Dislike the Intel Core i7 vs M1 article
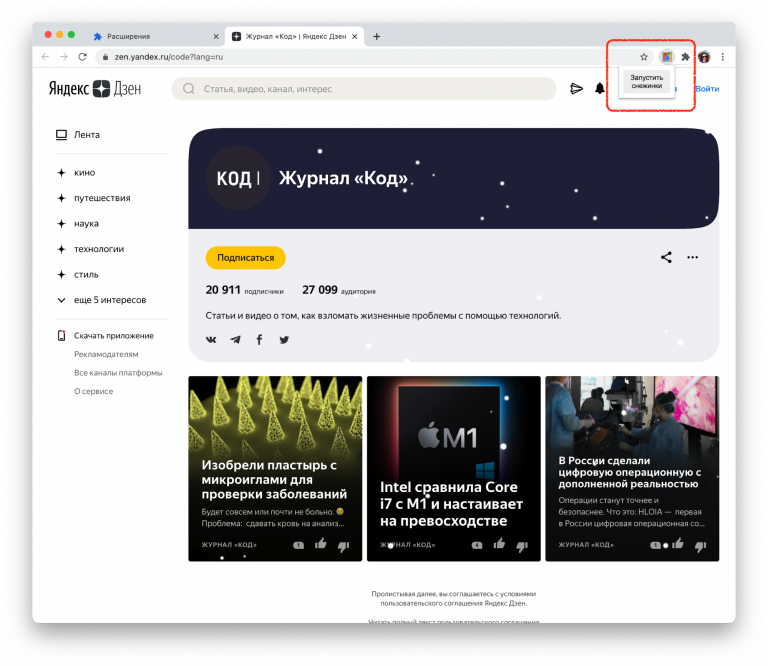This screenshot has height=666, width=768. point(521,545)
